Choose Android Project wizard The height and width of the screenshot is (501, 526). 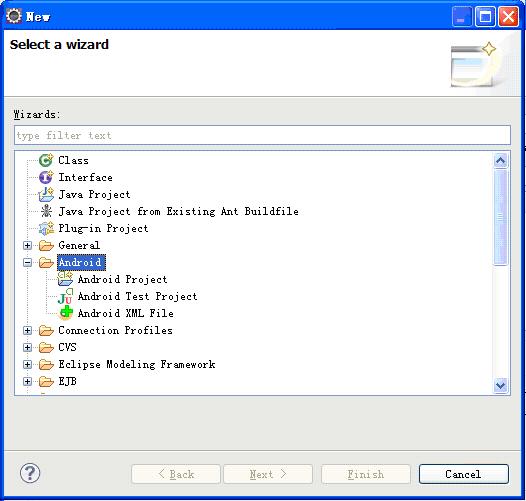(x=122, y=279)
